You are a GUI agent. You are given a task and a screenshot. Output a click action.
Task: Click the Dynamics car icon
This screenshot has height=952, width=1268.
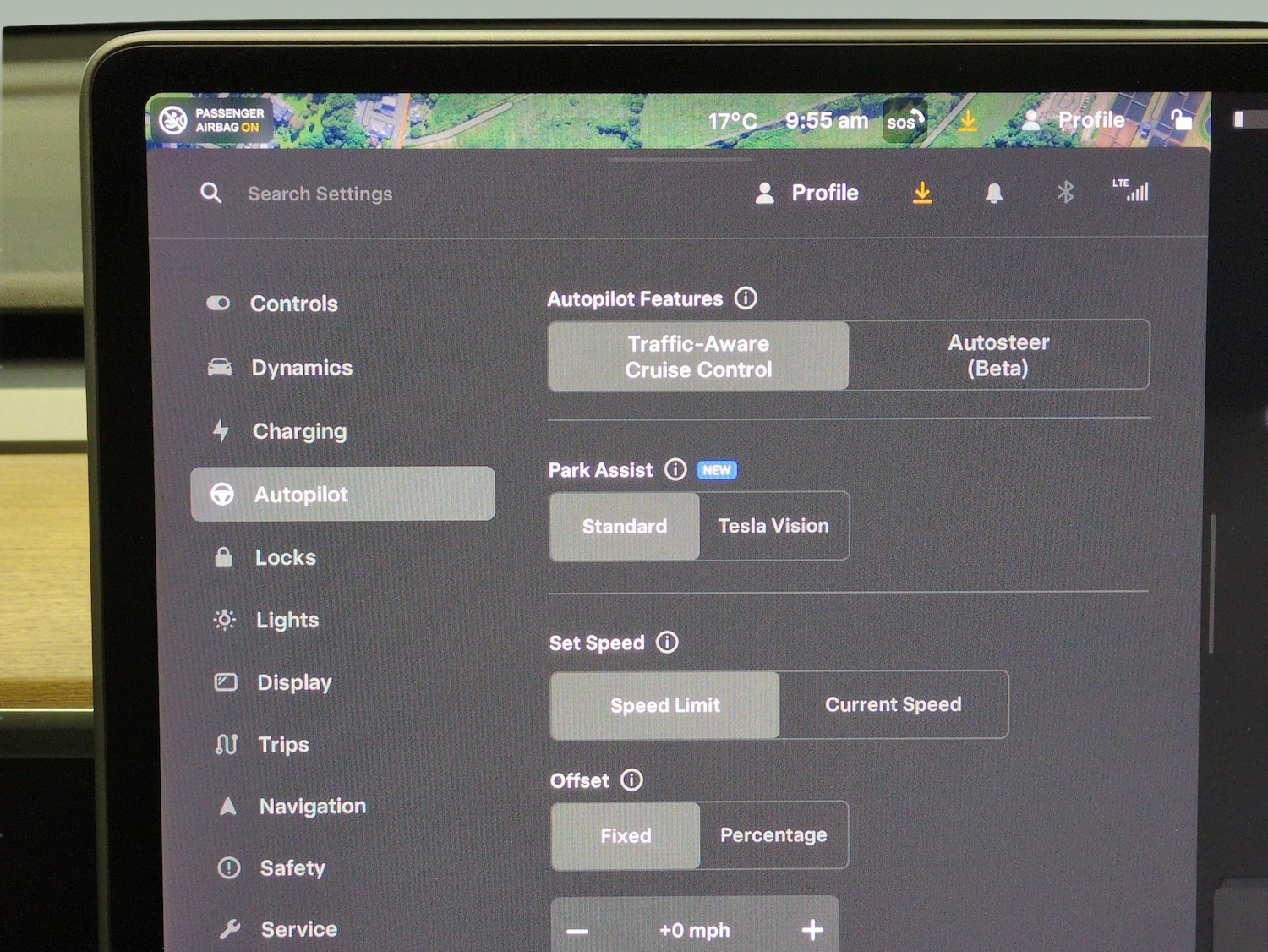tap(220, 367)
